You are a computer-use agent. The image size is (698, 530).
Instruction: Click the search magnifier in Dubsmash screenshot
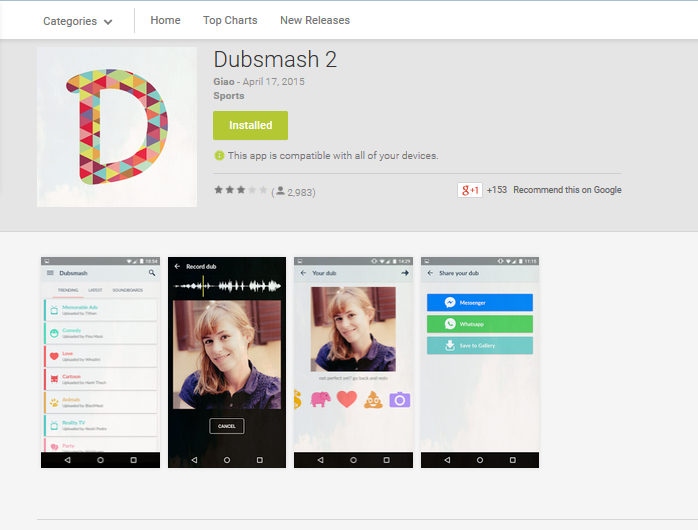(x=152, y=273)
